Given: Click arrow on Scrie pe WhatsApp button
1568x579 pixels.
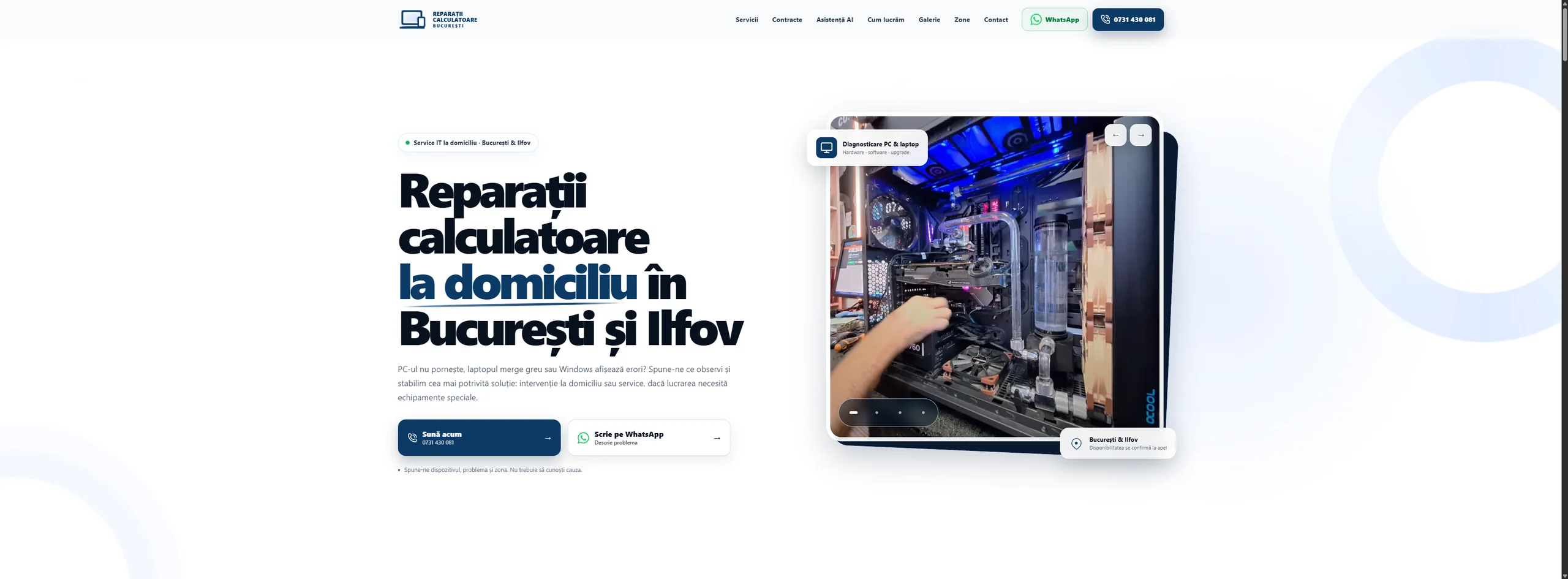Looking at the screenshot, I should (x=717, y=438).
